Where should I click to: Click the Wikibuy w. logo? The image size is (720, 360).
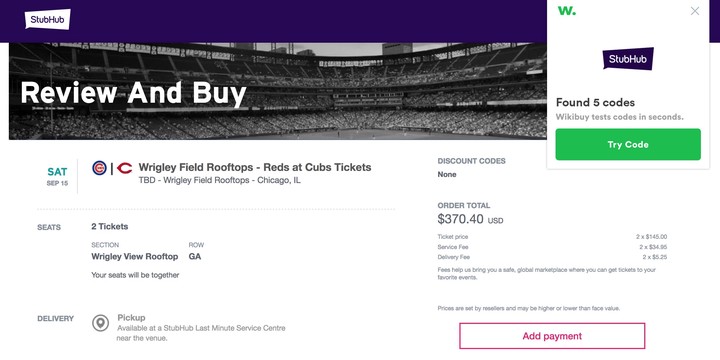(x=567, y=11)
